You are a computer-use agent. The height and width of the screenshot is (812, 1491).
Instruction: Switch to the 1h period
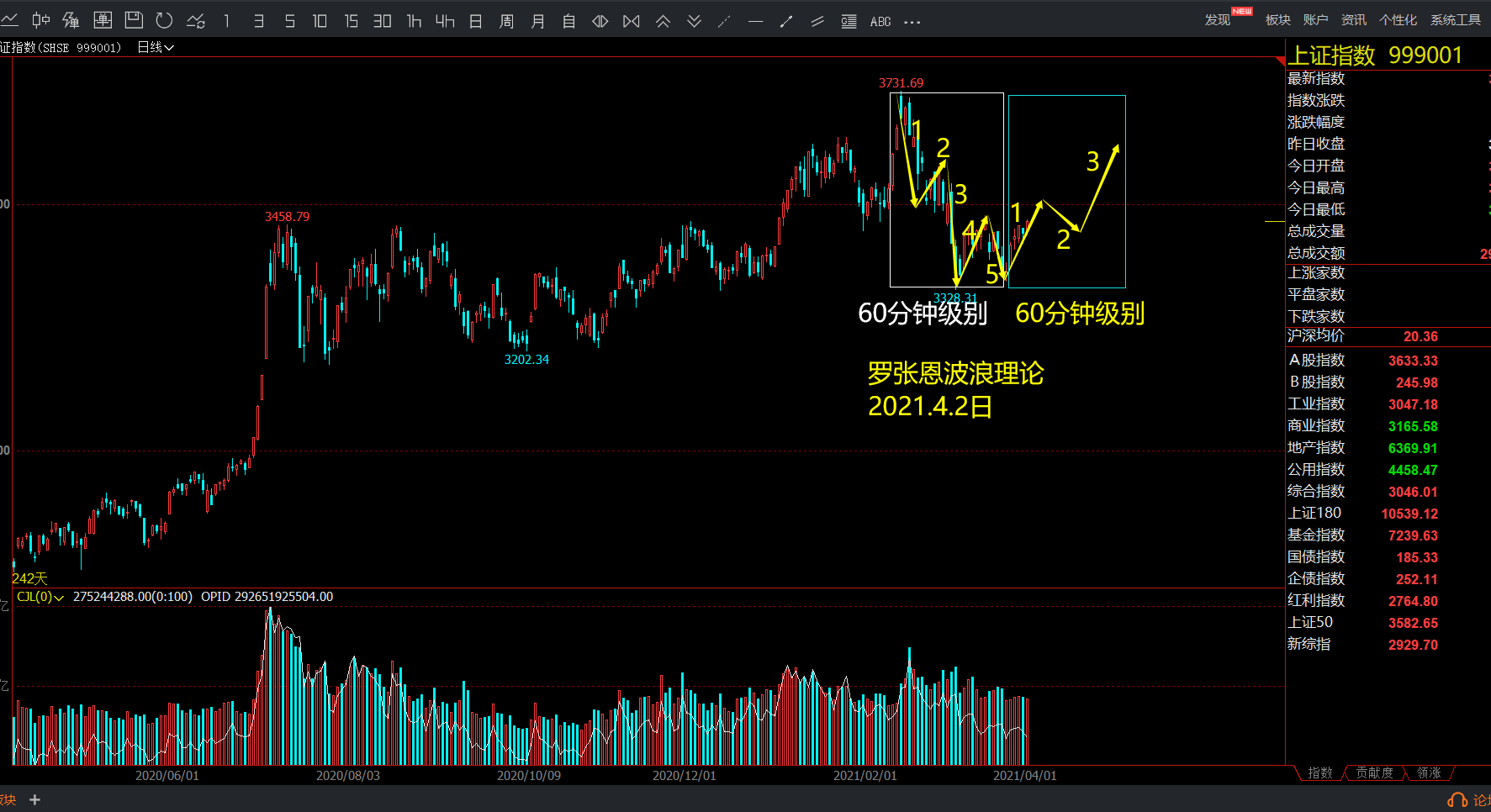[414, 21]
